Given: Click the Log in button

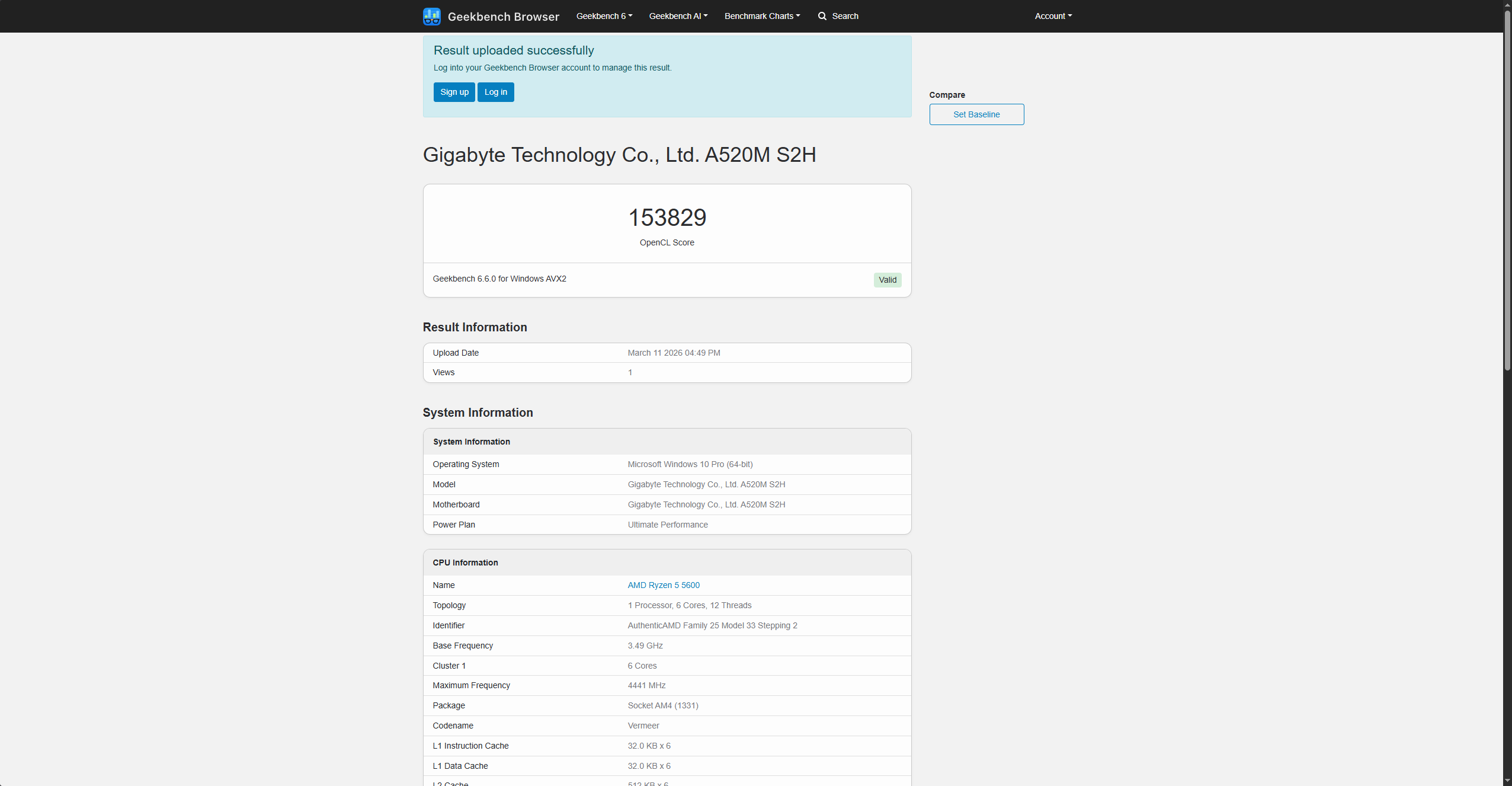Looking at the screenshot, I should coord(495,92).
